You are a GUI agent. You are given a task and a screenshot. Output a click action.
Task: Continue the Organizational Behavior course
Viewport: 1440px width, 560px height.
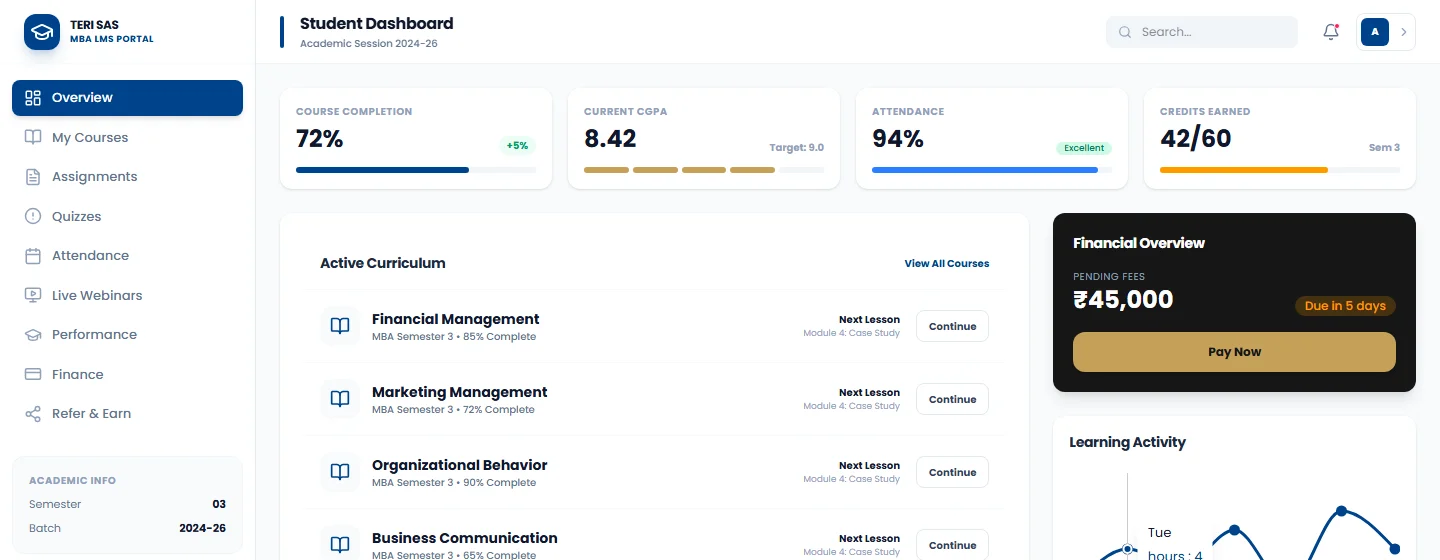pos(952,472)
